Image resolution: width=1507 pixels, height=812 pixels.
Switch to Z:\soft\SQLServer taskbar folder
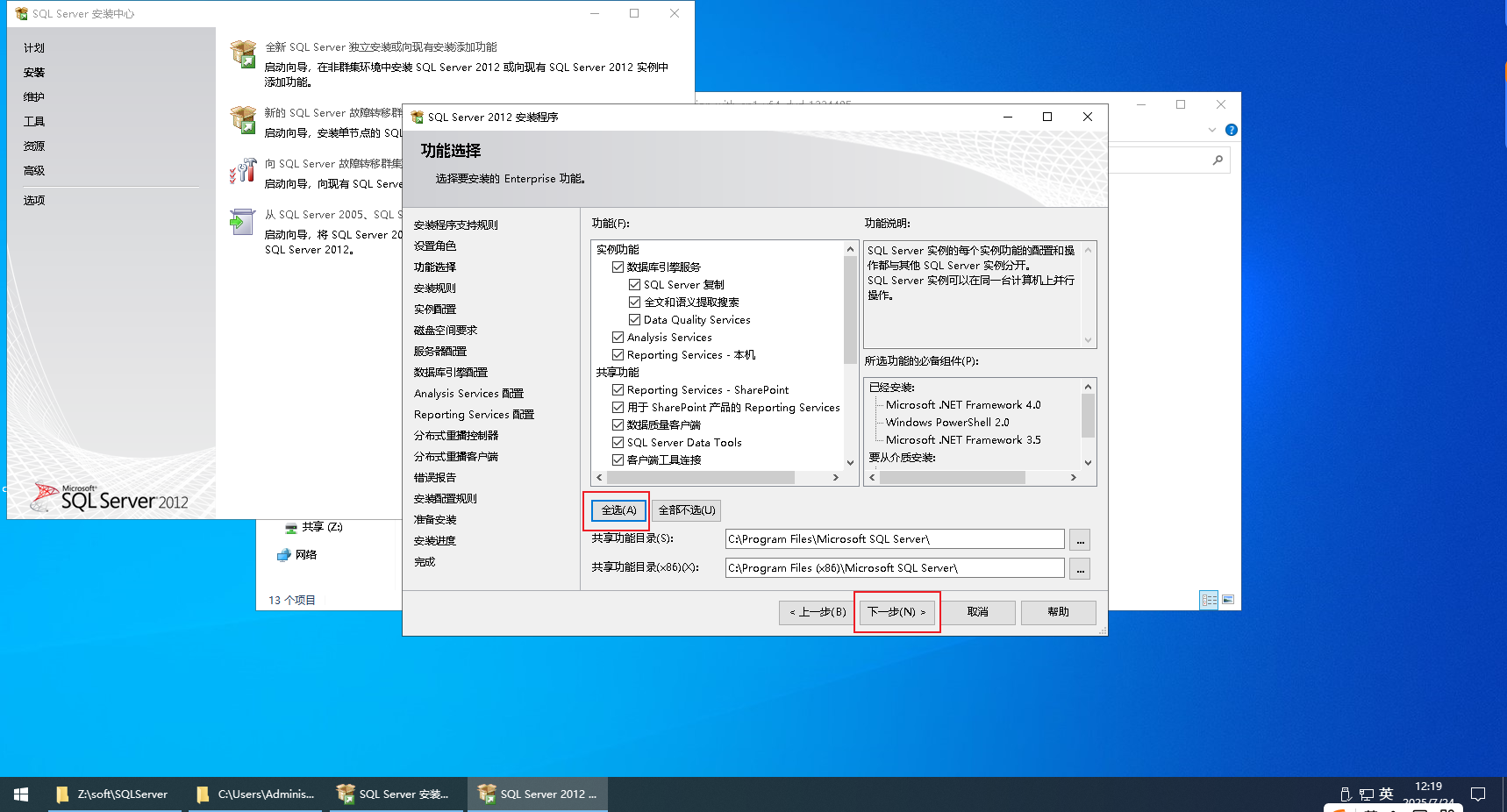point(114,794)
